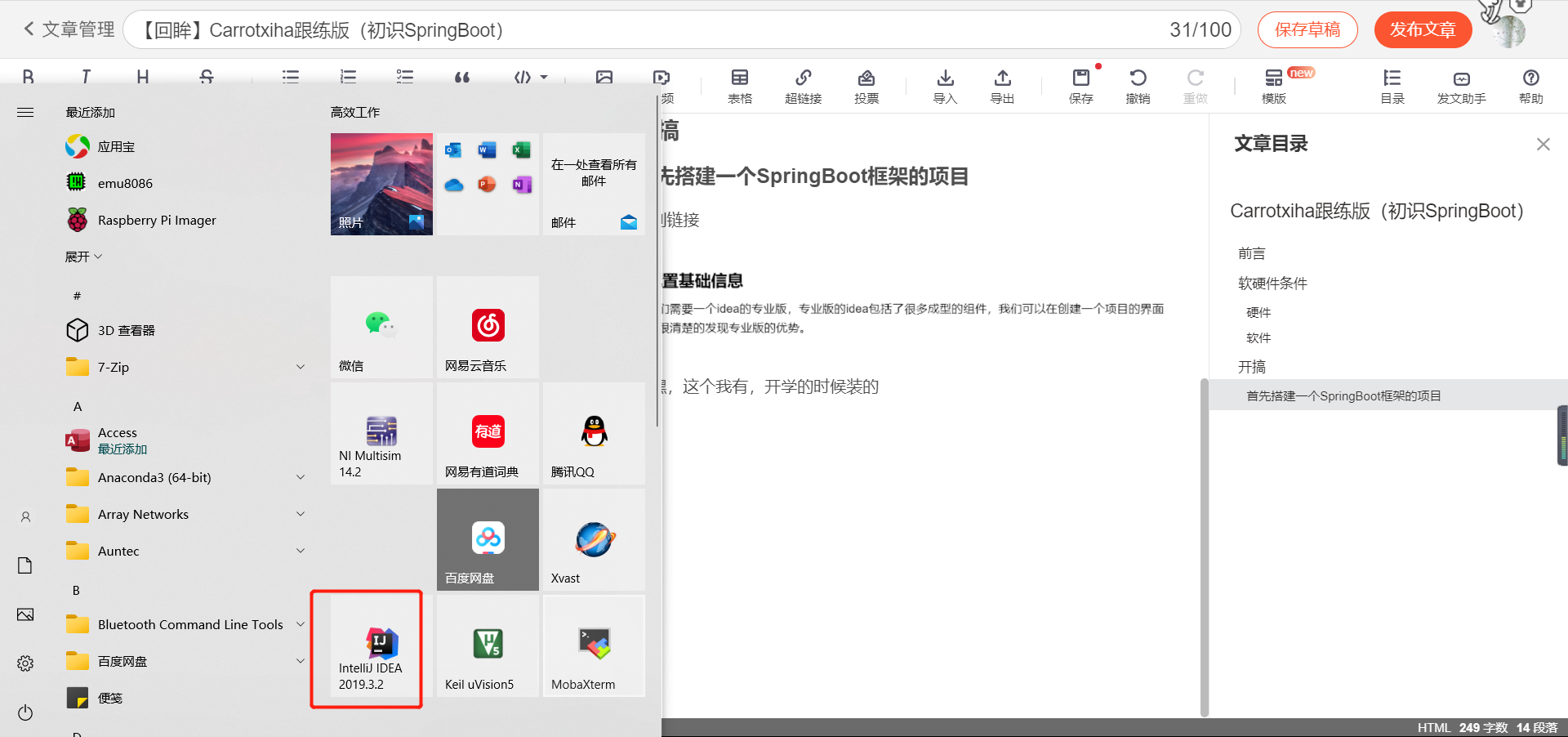Jump to 硬件 in outline

(1258, 312)
